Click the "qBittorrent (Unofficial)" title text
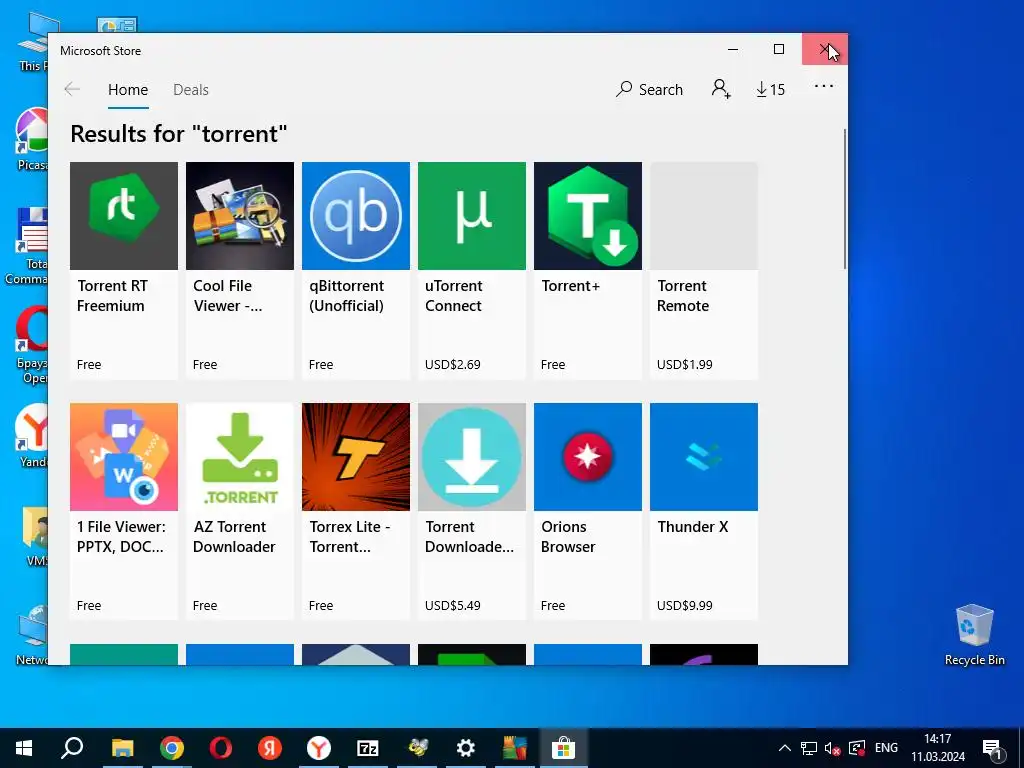1024x768 pixels. [347, 296]
